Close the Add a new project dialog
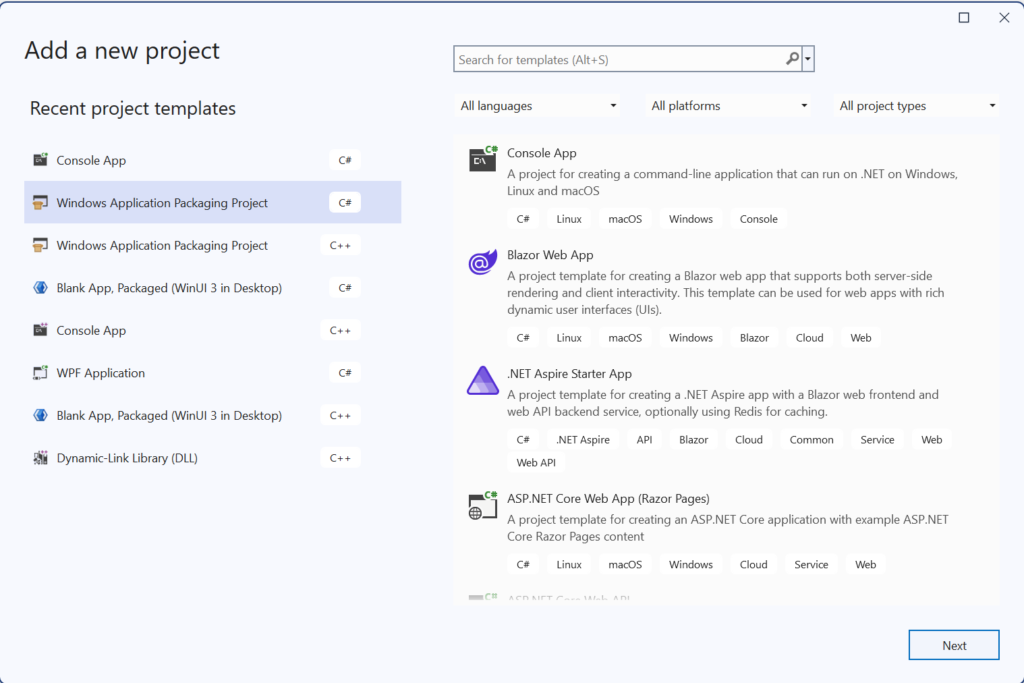 point(1004,18)
